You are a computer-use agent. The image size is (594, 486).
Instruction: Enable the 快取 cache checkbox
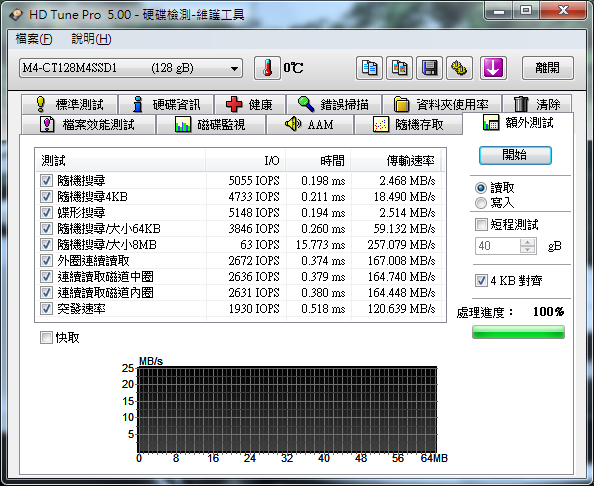tap(46, 338)
